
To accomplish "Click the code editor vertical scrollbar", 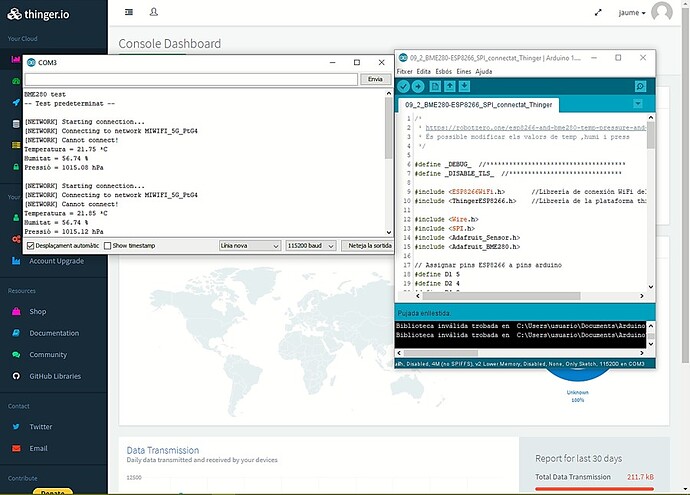I will pos(650,135).
